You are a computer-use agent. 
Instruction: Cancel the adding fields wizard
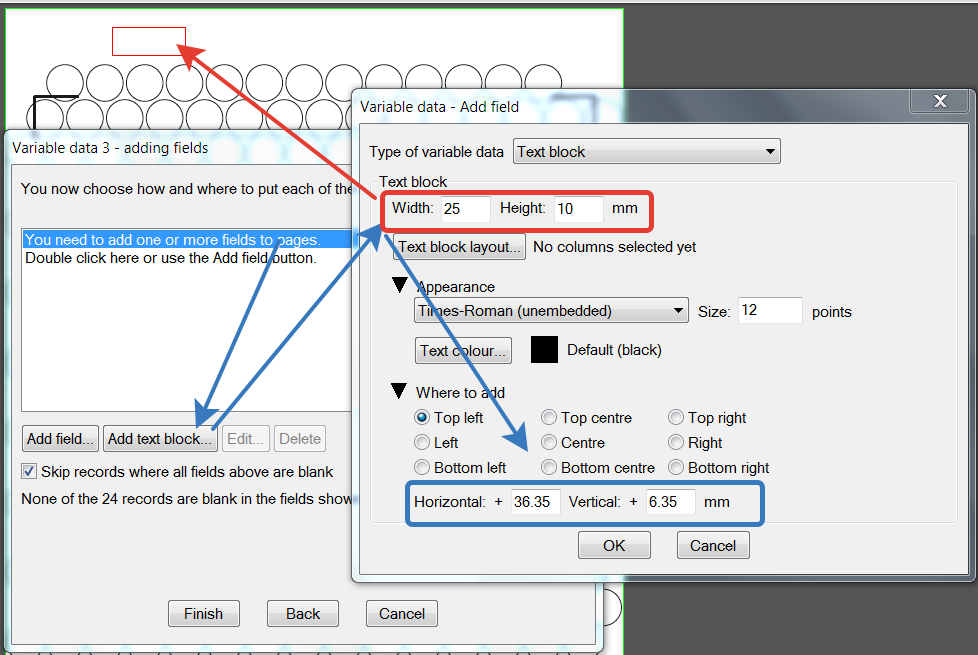pos(402,614)
